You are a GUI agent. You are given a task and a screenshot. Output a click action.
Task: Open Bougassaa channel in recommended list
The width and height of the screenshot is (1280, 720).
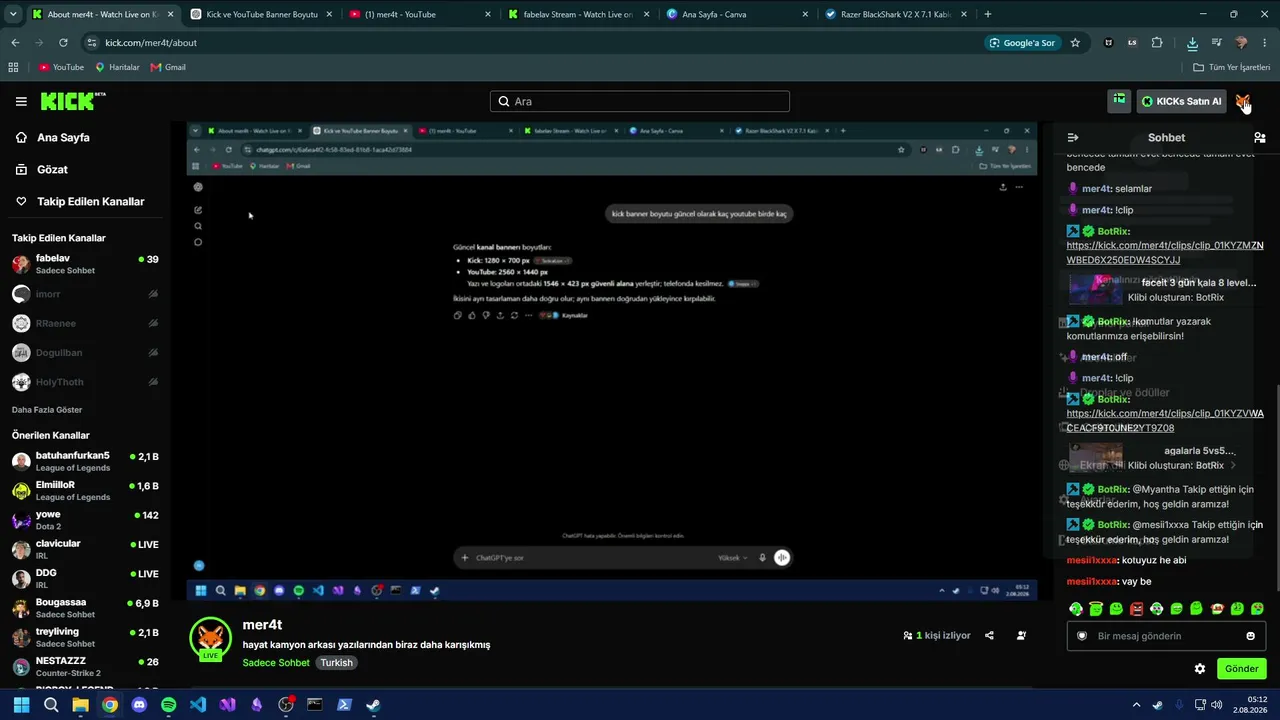[85, 608]
